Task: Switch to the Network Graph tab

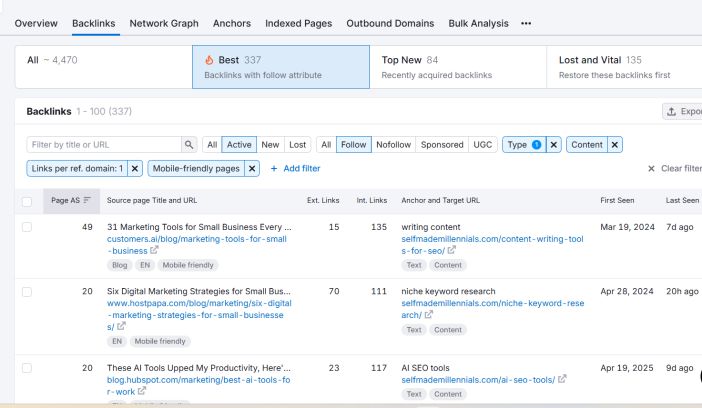Action: pos(164,23)
